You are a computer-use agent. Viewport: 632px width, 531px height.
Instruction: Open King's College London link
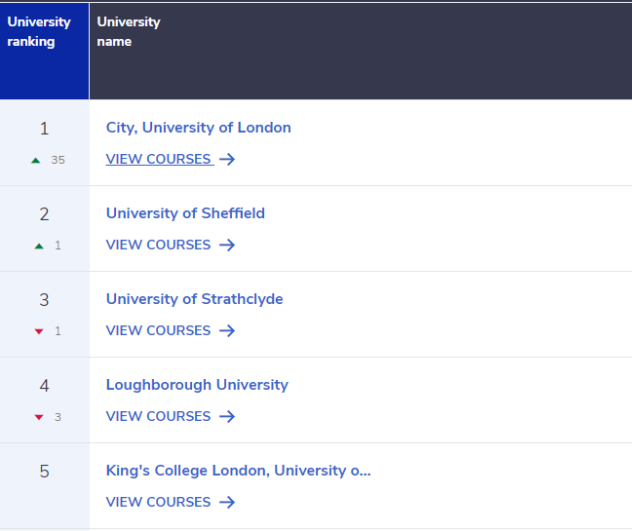[238, 471]
